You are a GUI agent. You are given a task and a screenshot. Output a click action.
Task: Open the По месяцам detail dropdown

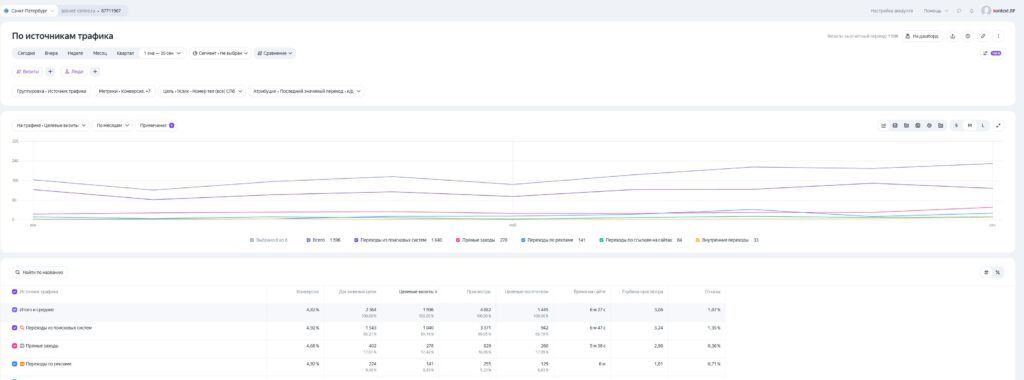pyautogui.click(x=113, y=125)
